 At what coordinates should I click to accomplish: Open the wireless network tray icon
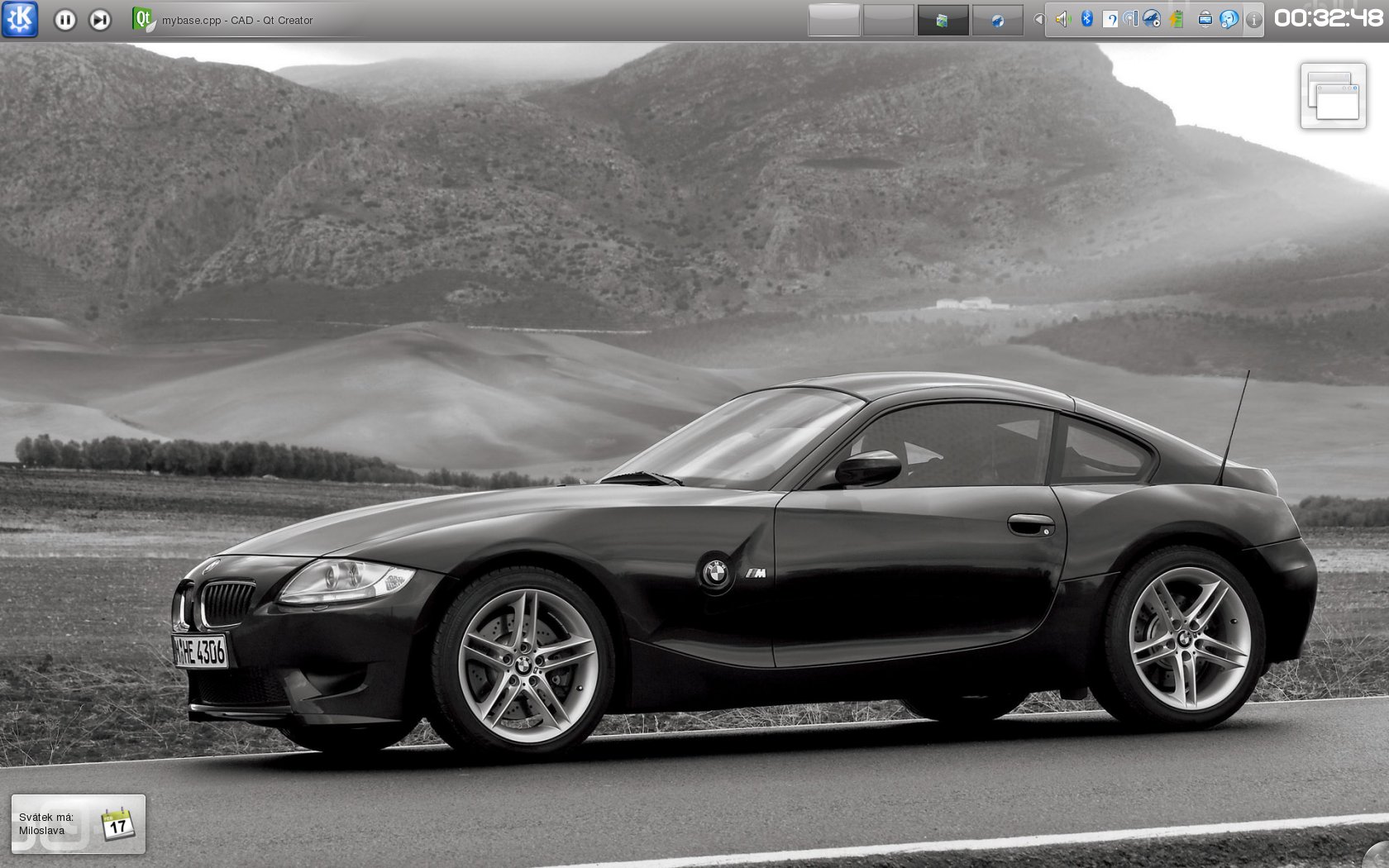pyautogui.click(x=1130, y=19)
